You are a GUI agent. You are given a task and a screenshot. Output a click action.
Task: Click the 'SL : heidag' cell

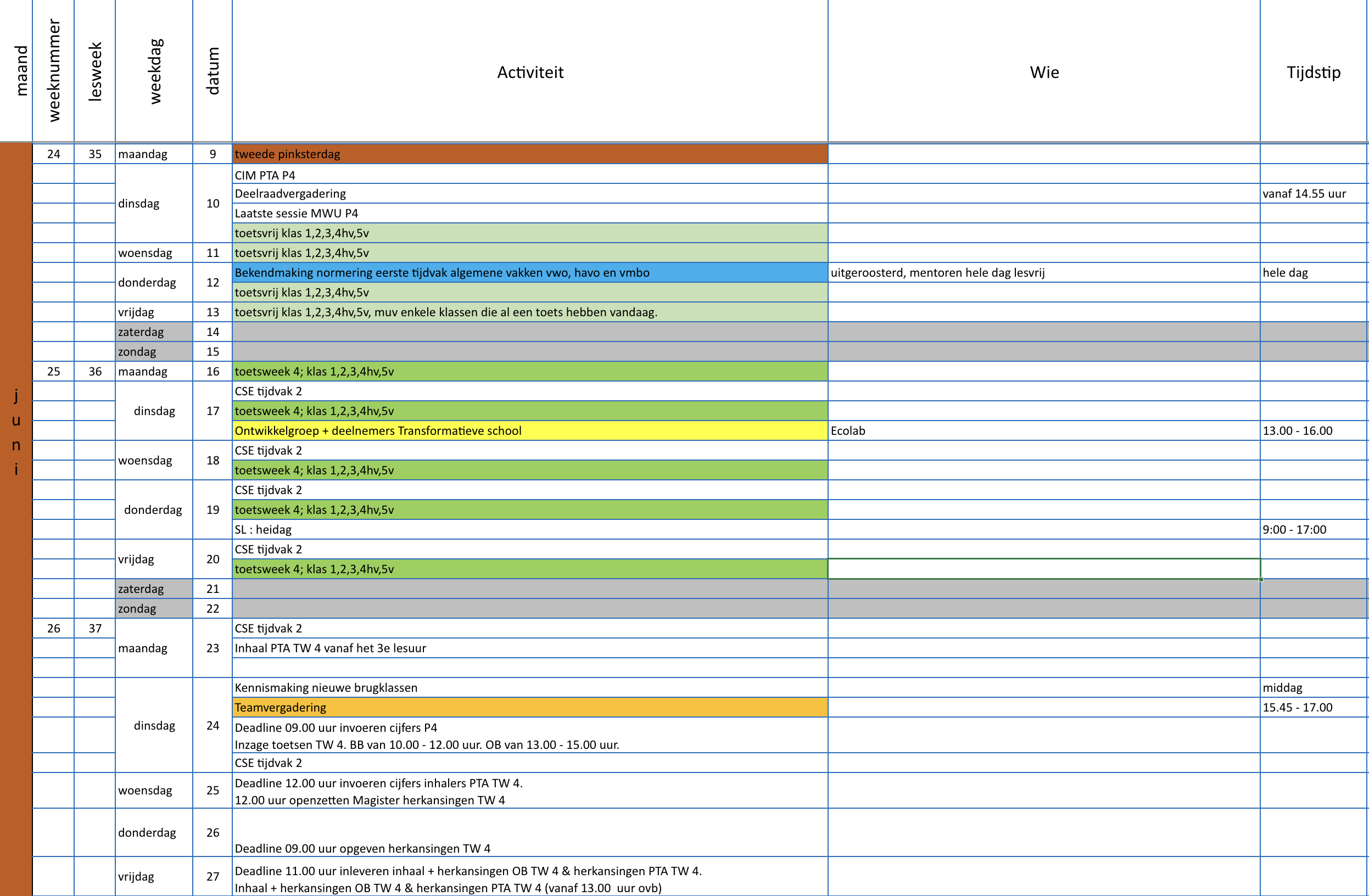pos(530,530)
